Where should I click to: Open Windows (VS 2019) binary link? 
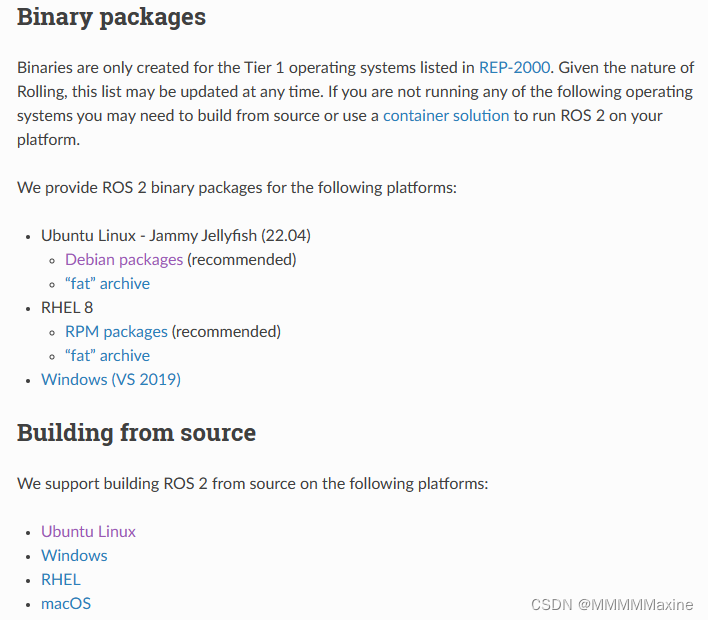111,379
